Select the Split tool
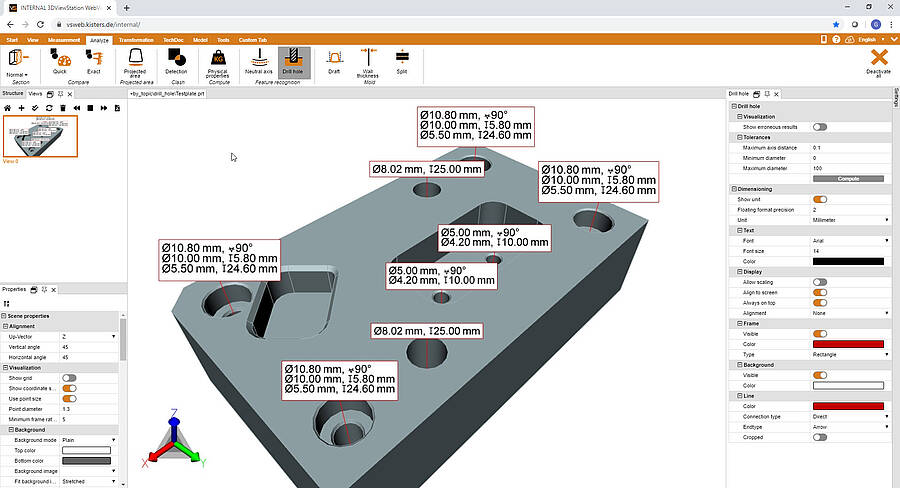 coord(402,61)
